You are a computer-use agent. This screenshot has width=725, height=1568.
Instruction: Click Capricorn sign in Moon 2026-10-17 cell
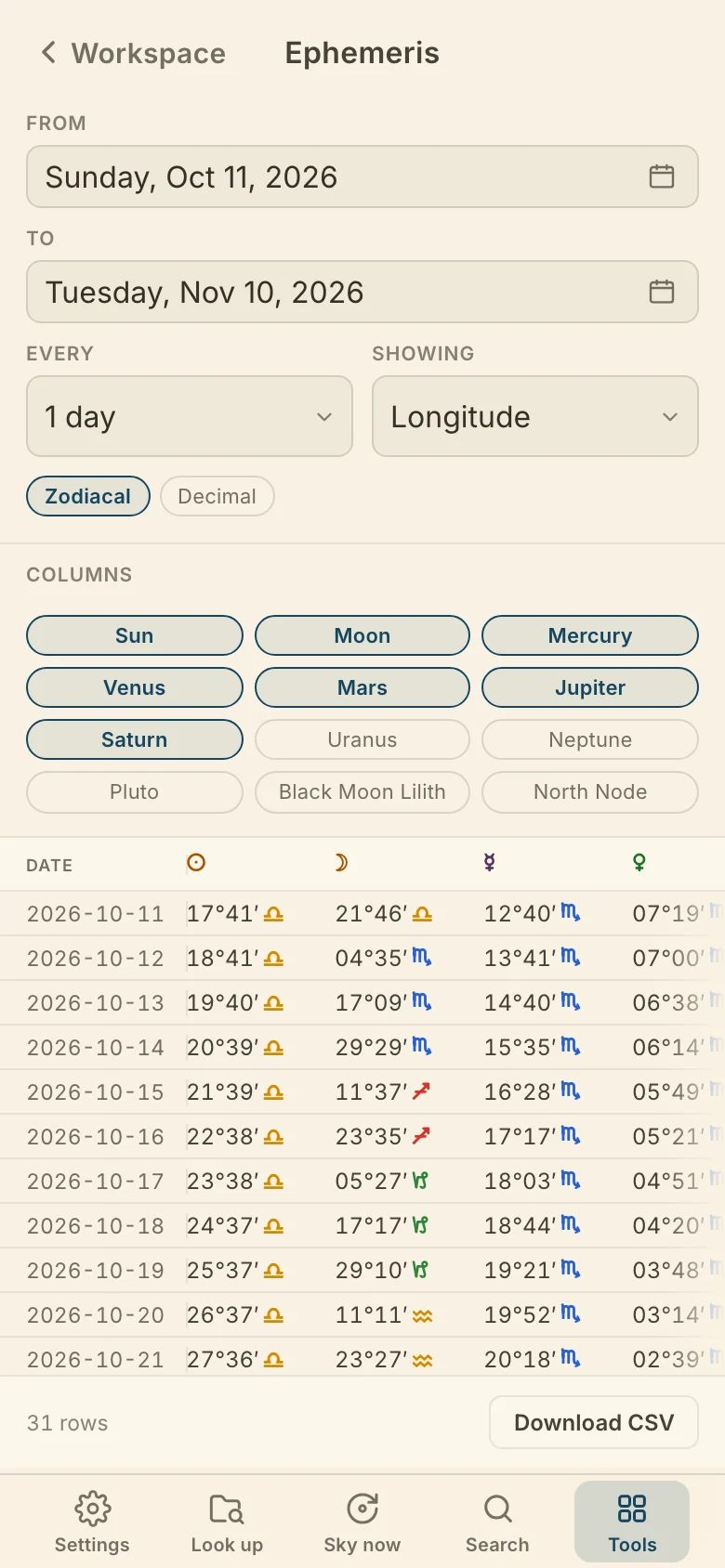[420, 1181]
